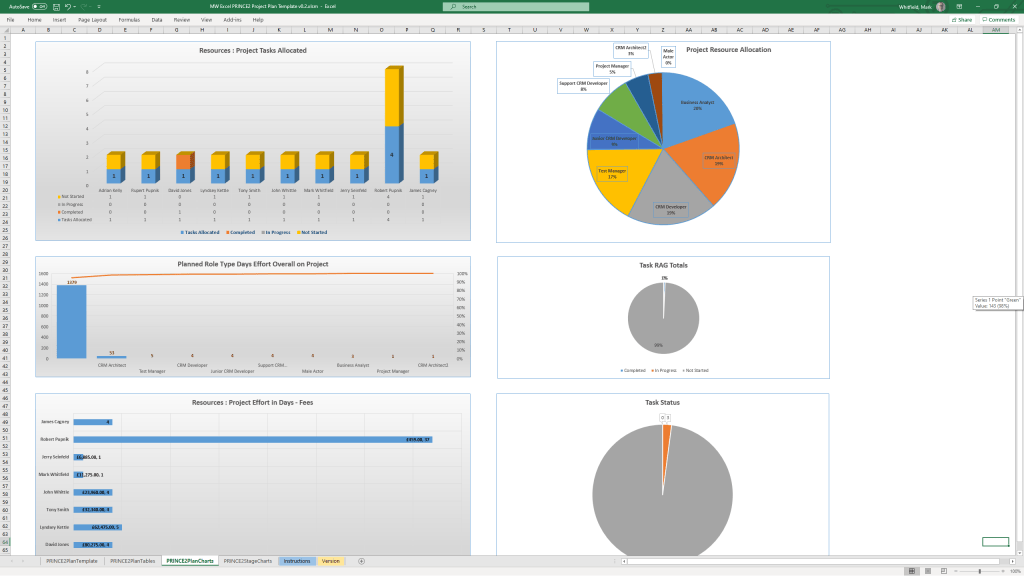Switch to Normal view icon in status bar
This screenshot has width=1024, height=576.
click(x=912, y=571)
